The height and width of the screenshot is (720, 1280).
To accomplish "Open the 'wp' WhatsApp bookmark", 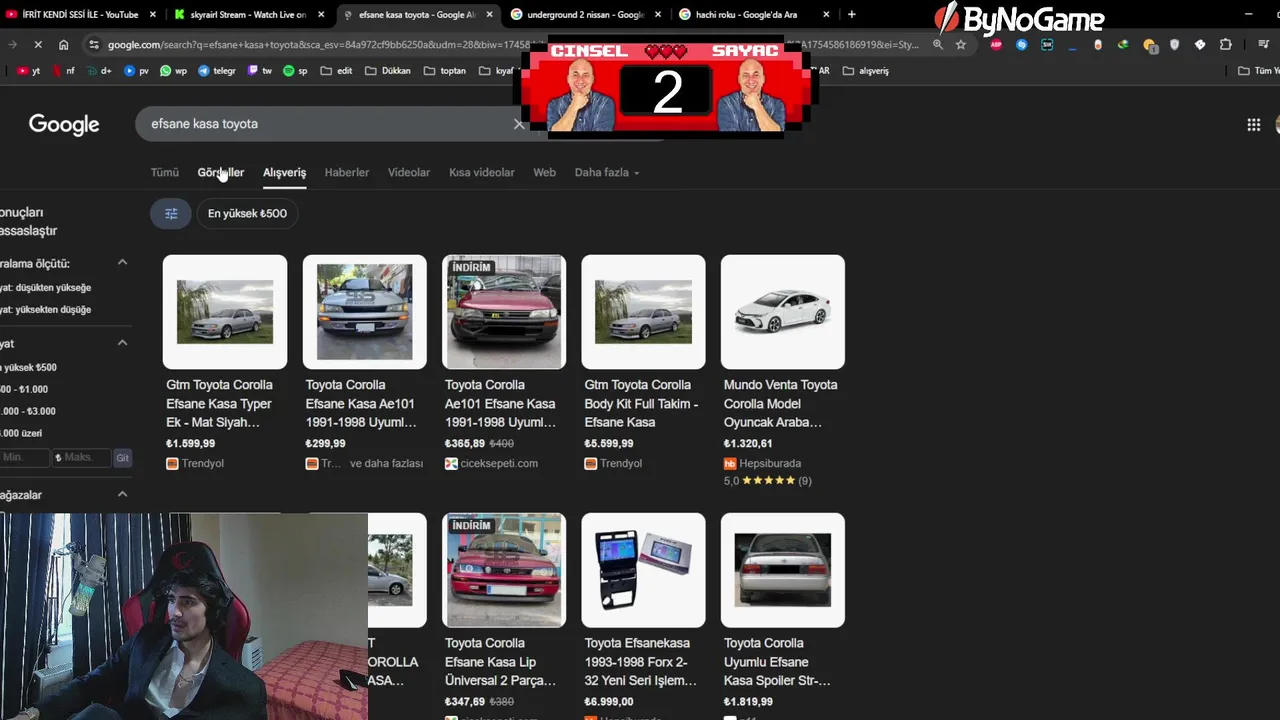I will point(173,71).
